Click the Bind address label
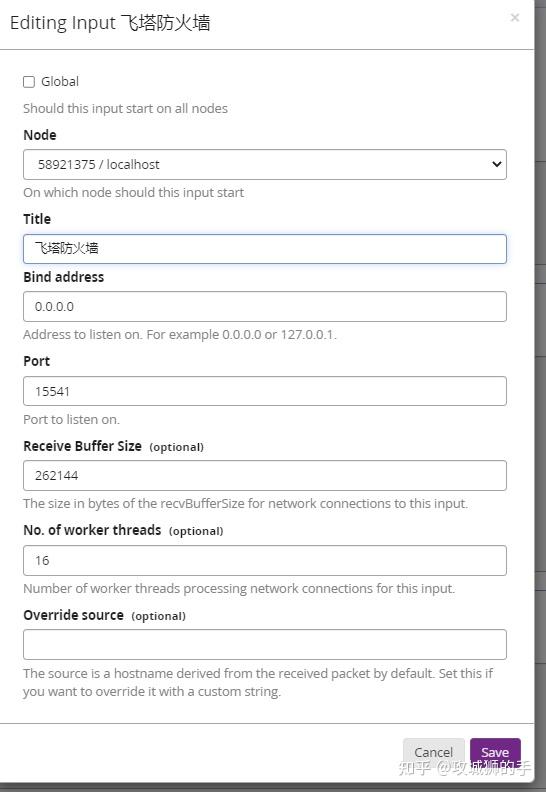Viewport: 546px width, 792px height. [x=64, y=277]
